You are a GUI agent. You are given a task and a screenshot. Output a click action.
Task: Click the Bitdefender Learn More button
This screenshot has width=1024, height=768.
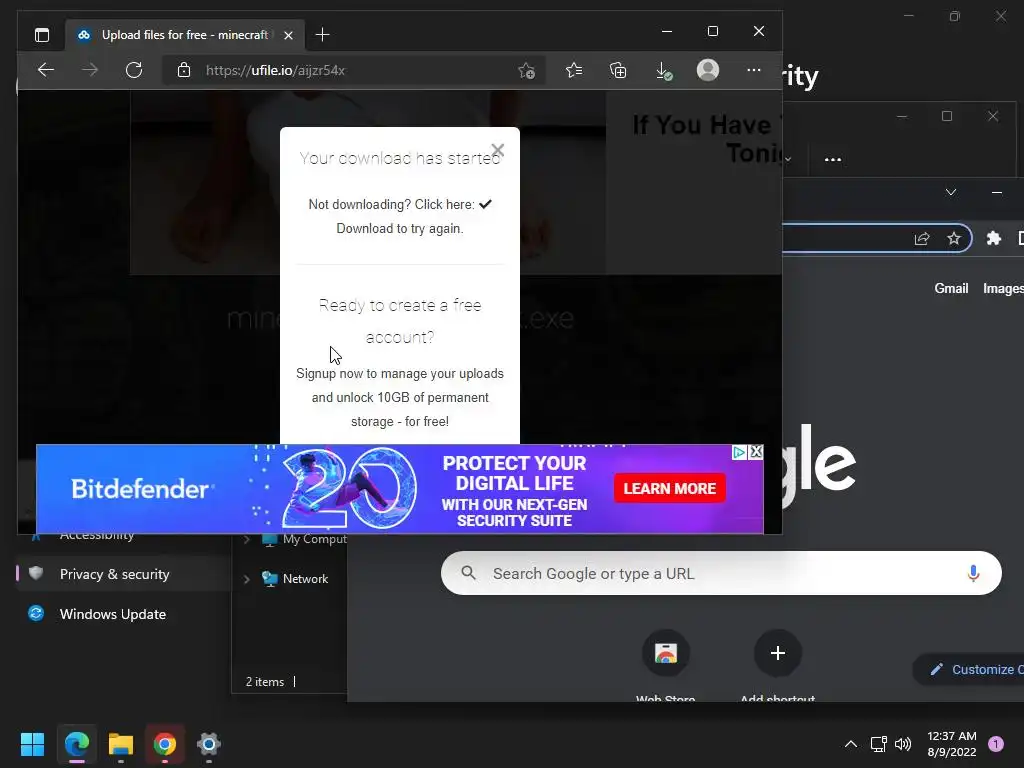pyautogui.click(x=669, y=488)
